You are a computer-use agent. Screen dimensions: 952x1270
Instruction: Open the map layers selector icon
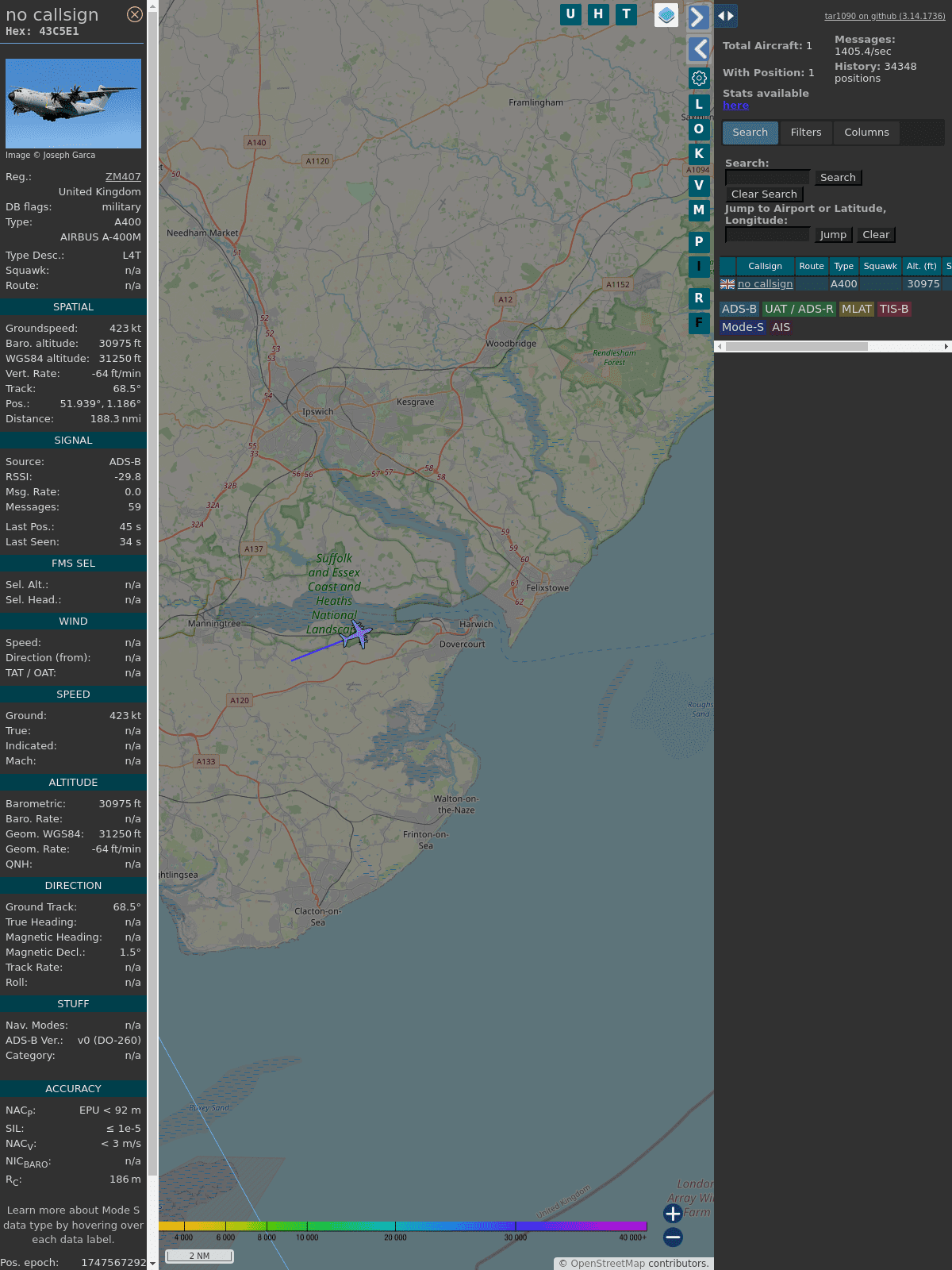pos(666,14)
